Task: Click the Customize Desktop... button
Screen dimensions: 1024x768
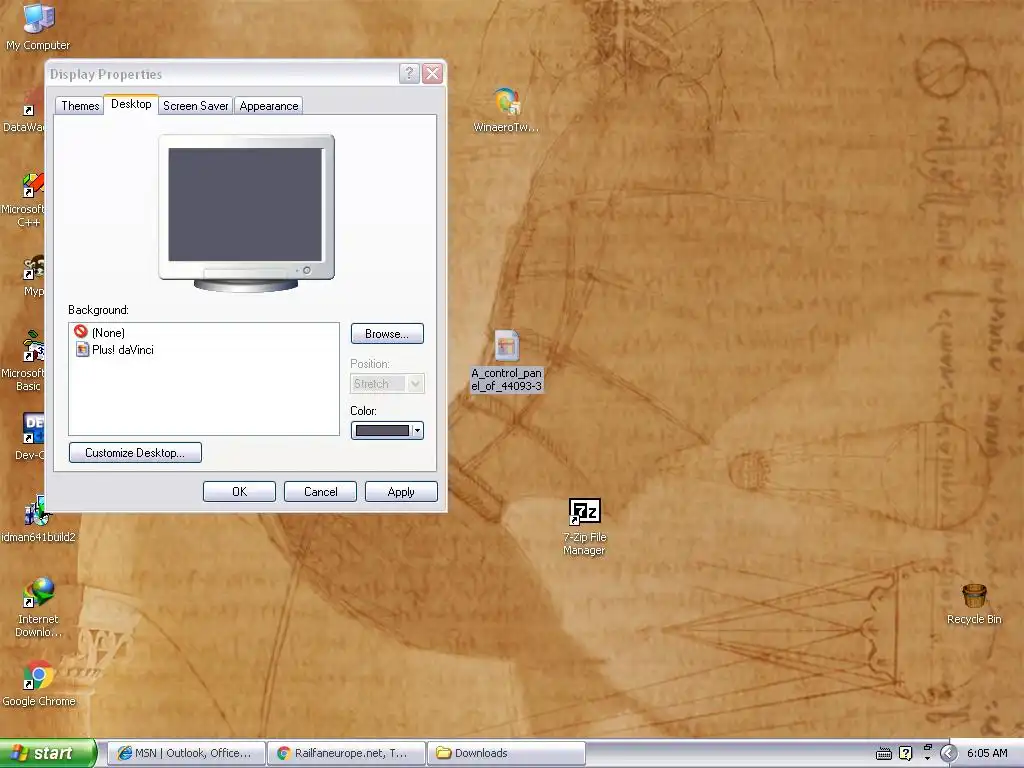Action: click(135, 453)
